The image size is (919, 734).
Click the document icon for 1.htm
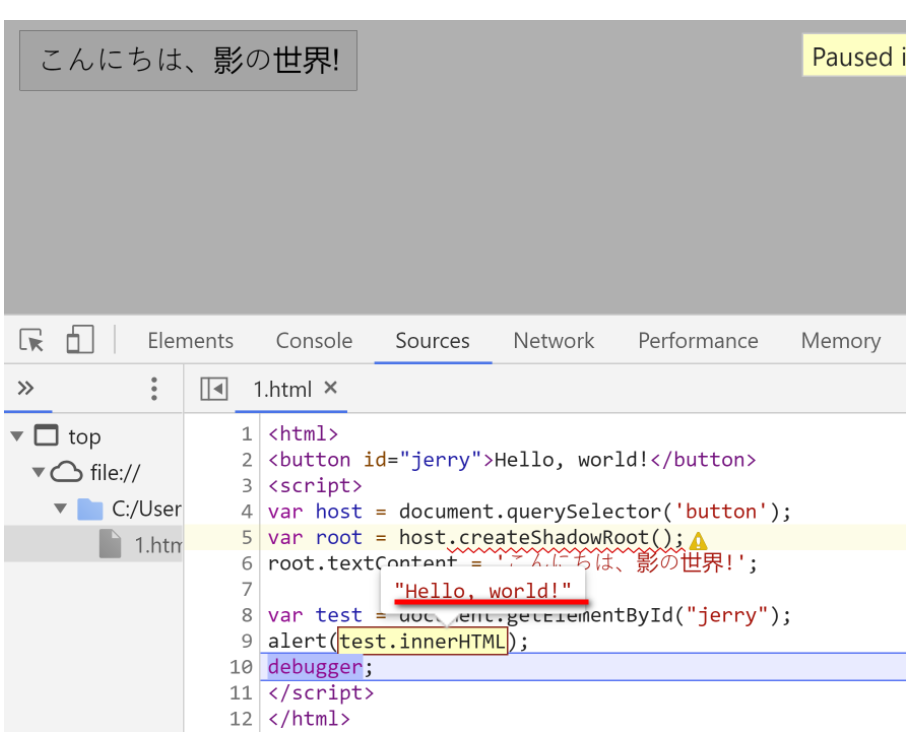click(110, 544)
